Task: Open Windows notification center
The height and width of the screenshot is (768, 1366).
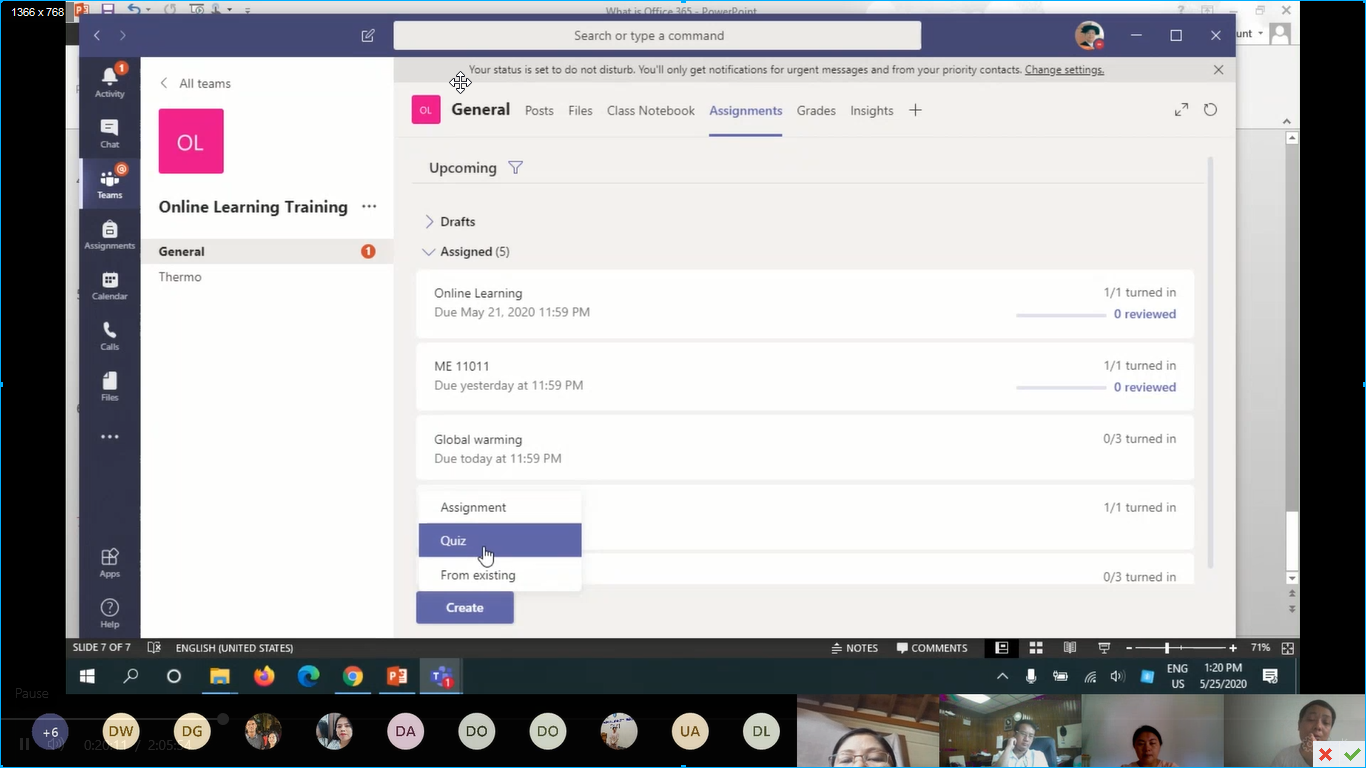Action: pos(1270,677)
